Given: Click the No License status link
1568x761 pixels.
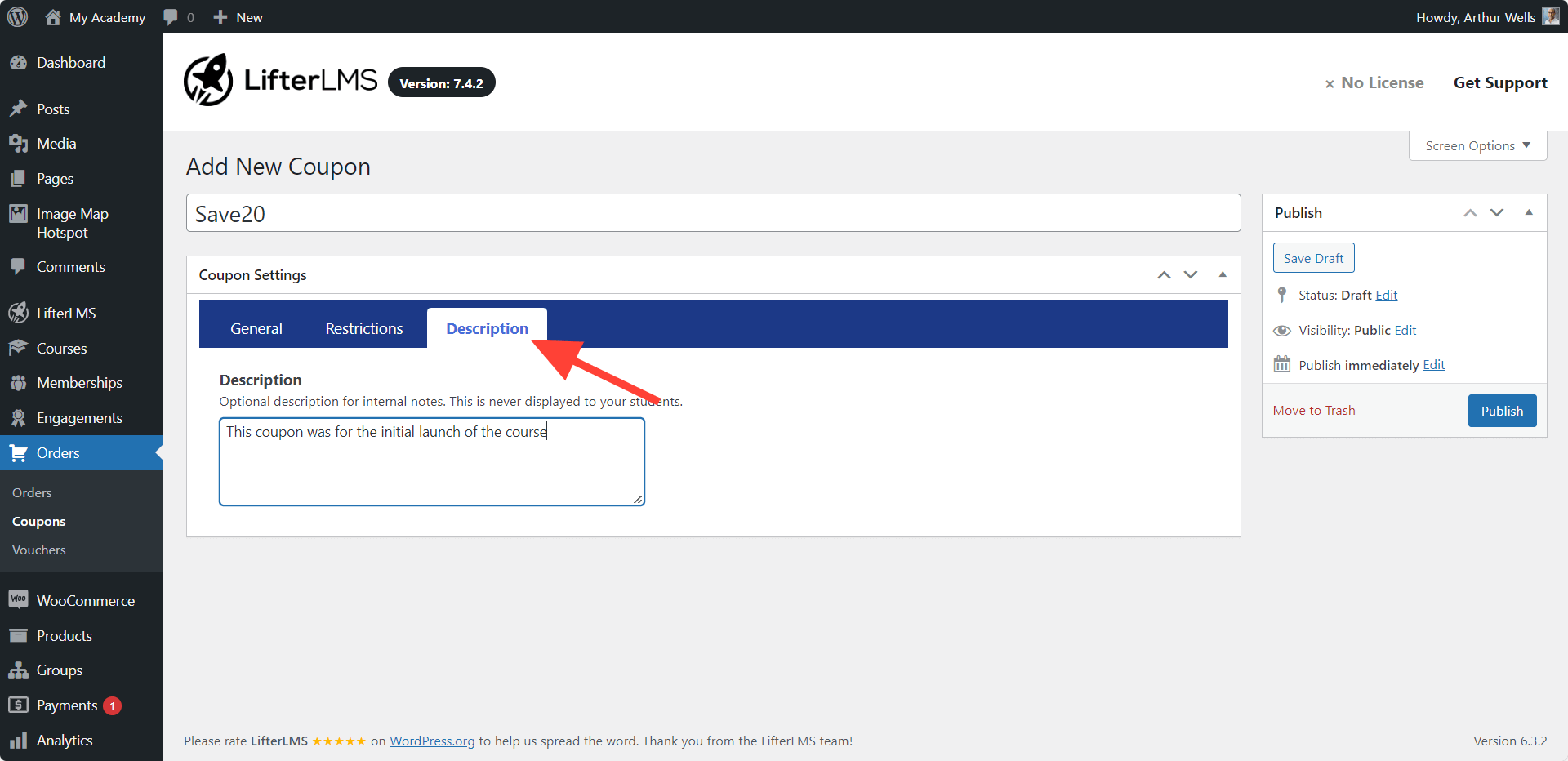Looking at the screenshot, I should coord(1374,82).
